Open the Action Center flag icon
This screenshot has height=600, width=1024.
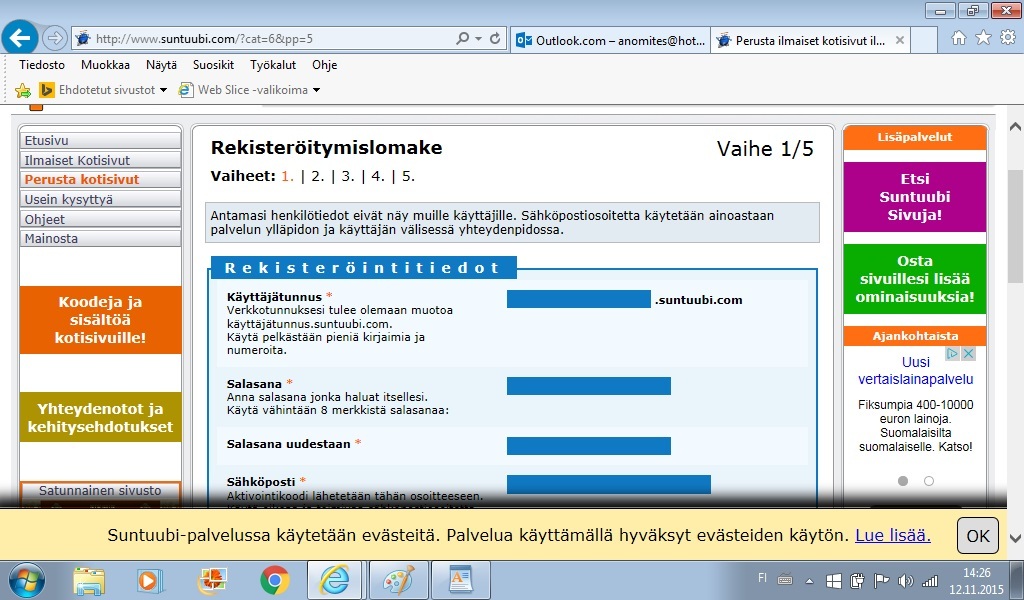882,580
